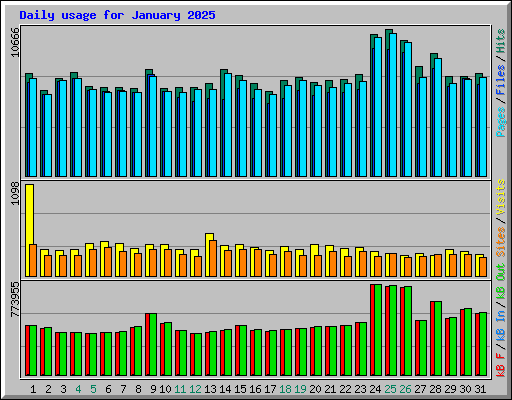Click the yellow visits bar for day 20
Image resolution: width=512 pixels, height=400 pixels.
click(x=314, y=260)
